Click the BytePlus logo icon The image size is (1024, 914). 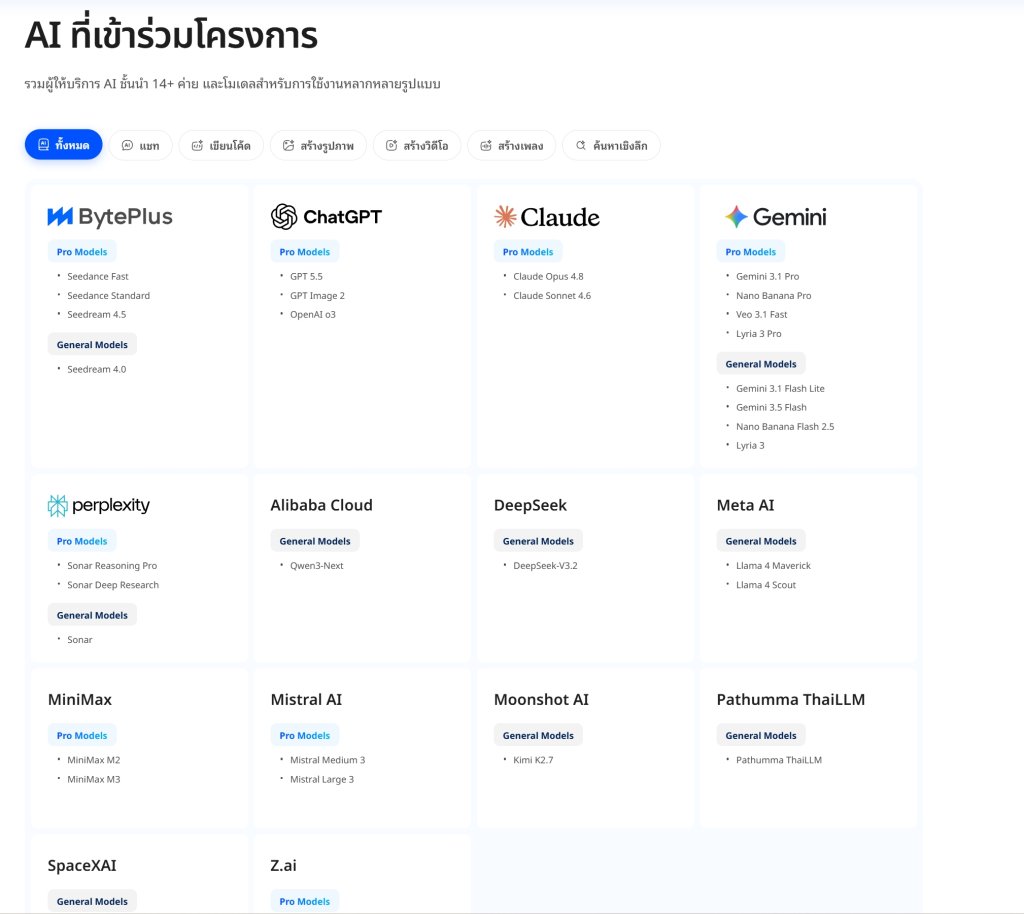pyautogui.click(x=60, y=217)
